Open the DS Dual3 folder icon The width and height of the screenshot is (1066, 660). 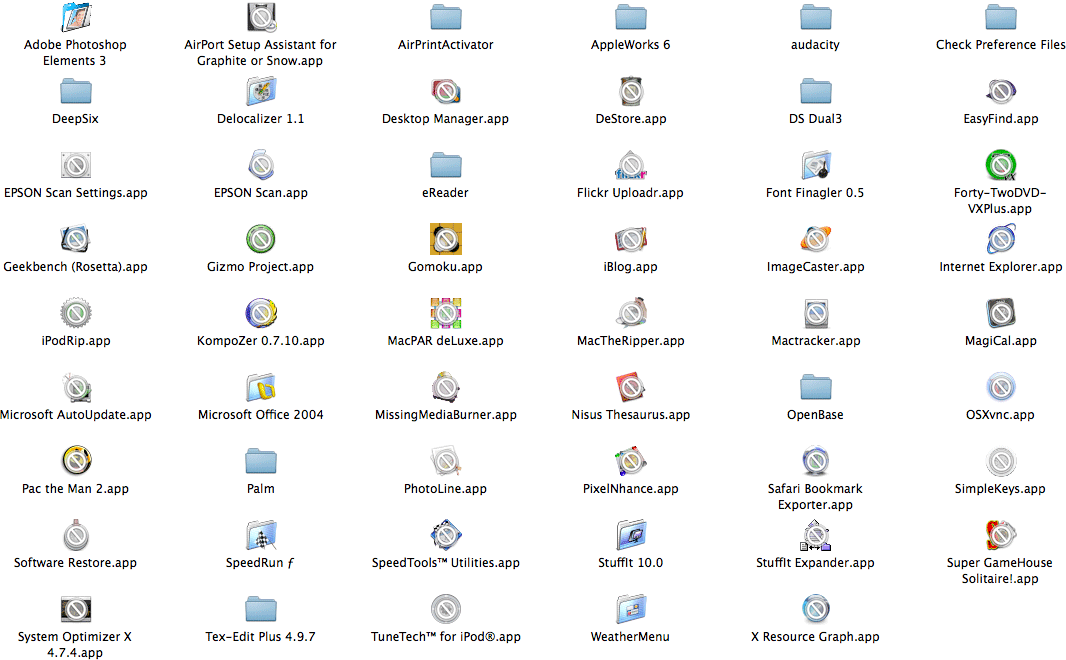click(816, 91)
